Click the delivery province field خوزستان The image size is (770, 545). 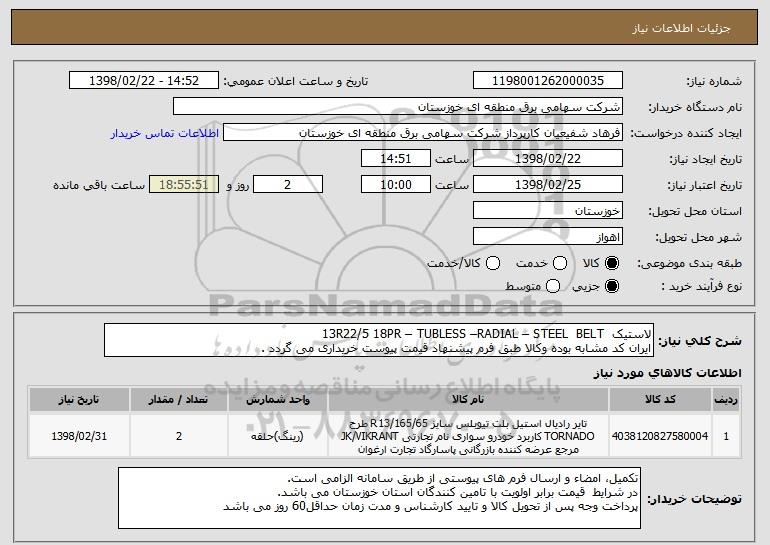click(548, 211)
